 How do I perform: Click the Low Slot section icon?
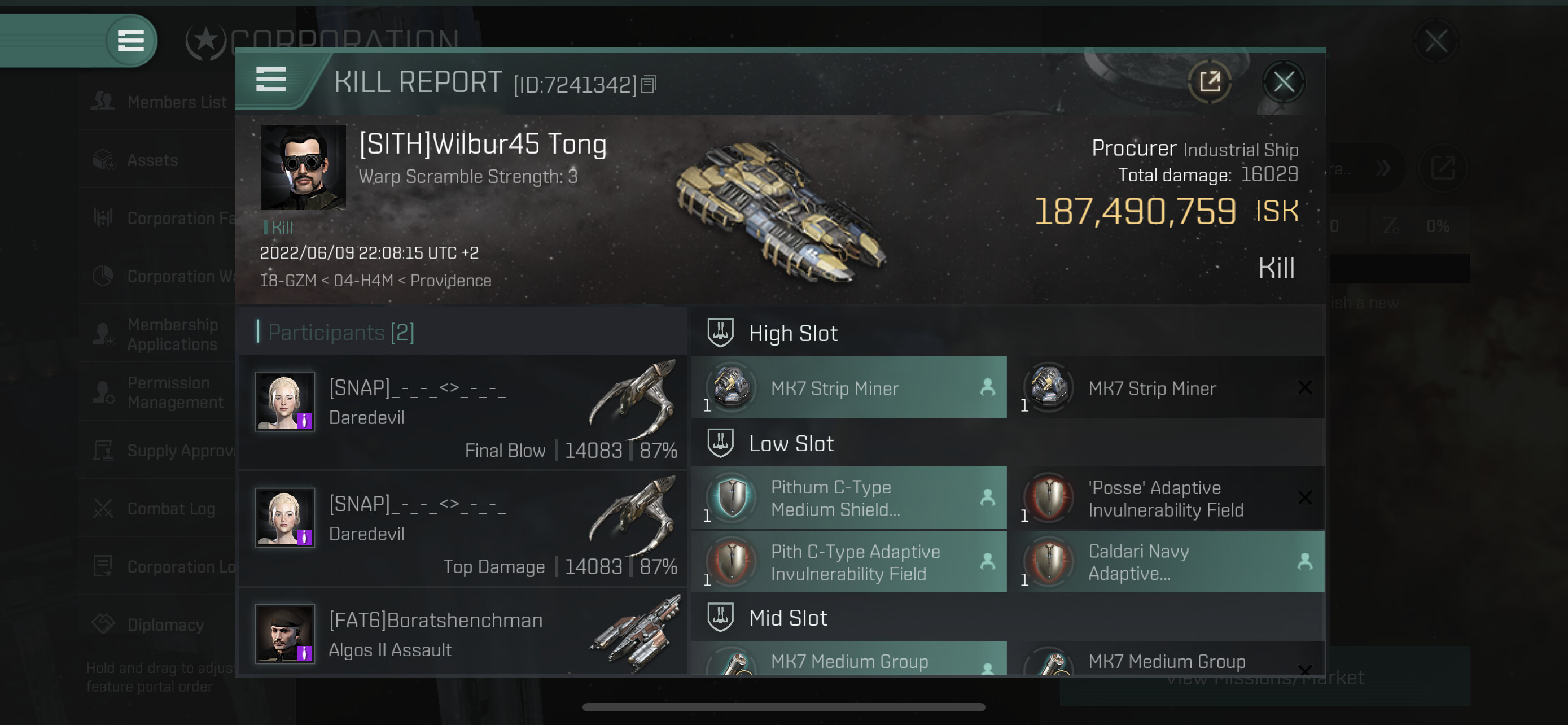pyautogui.click(x=720, y=443)
